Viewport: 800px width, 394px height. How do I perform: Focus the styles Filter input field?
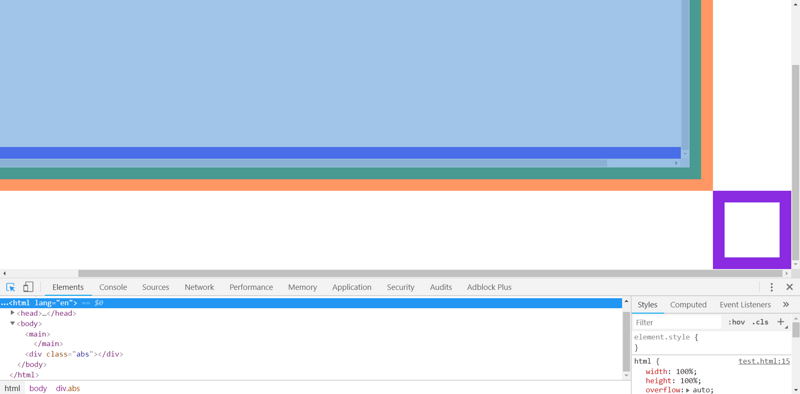677,322
